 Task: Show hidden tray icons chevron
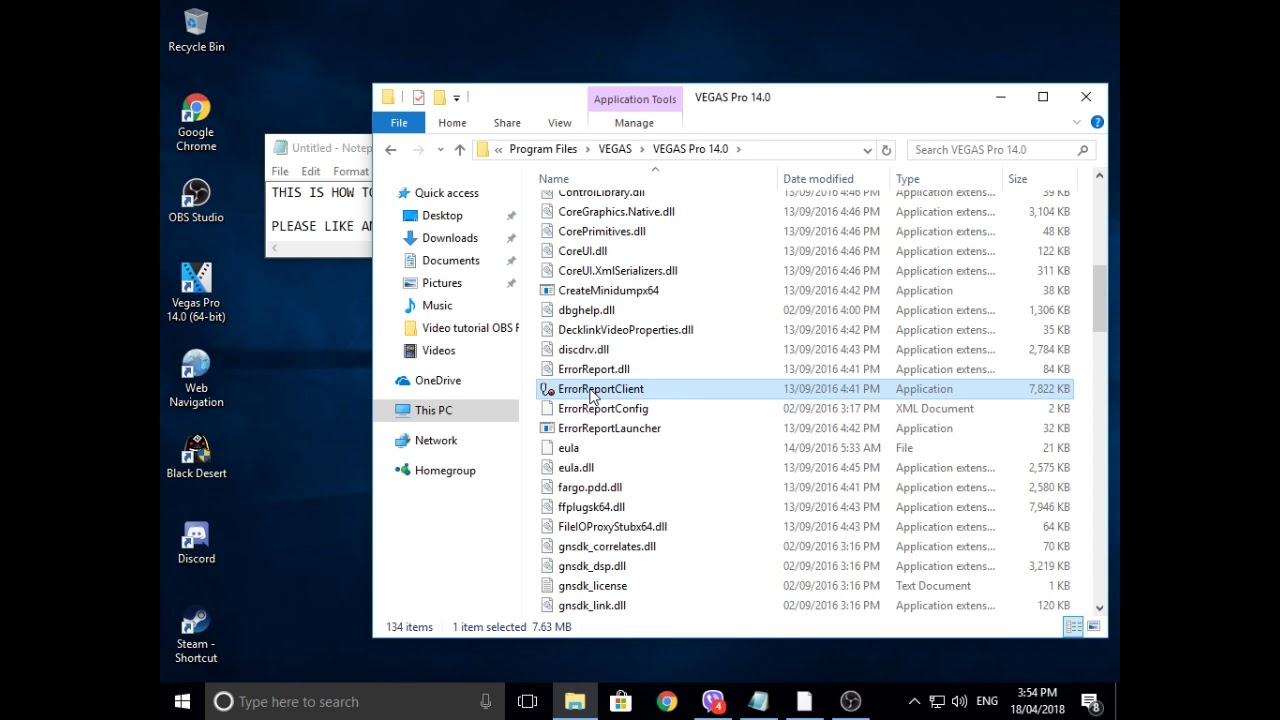point(914,702)
